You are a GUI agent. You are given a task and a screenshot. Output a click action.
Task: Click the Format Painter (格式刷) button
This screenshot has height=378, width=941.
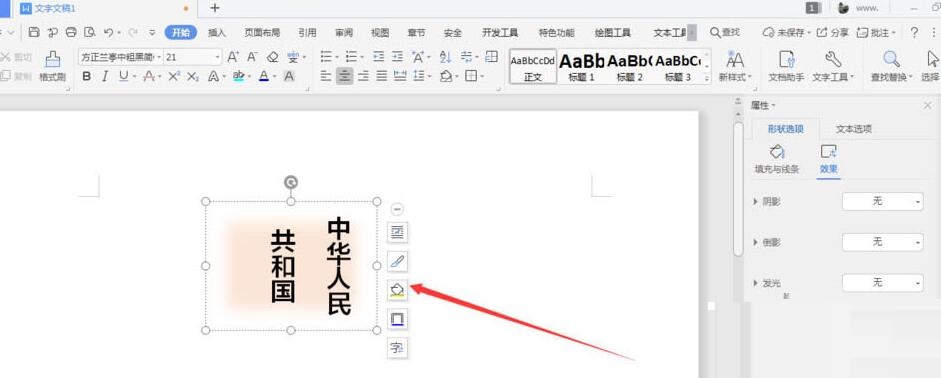click(53, 66)
